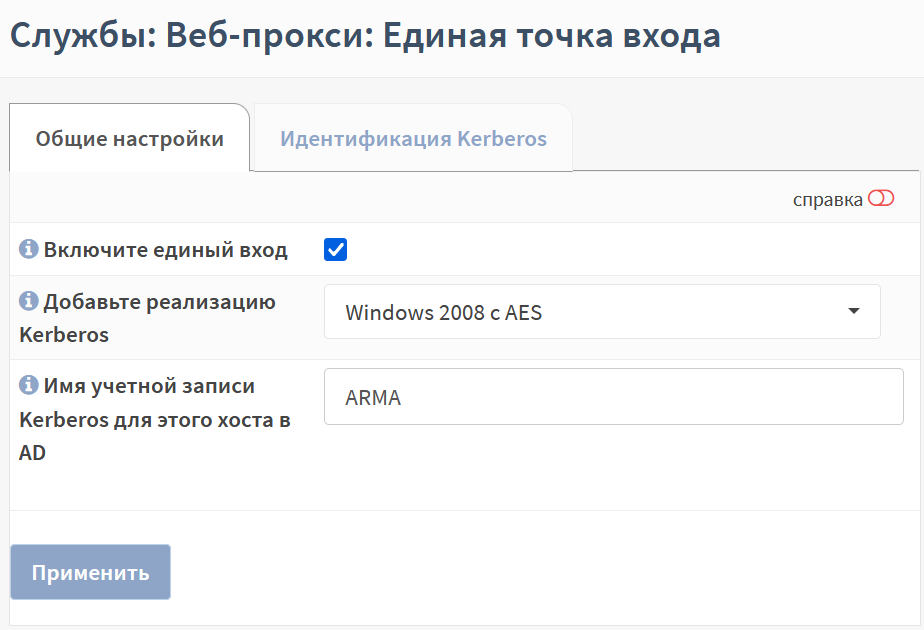
Task: Click the "ARMA" text inside the input
Action: 373,398
